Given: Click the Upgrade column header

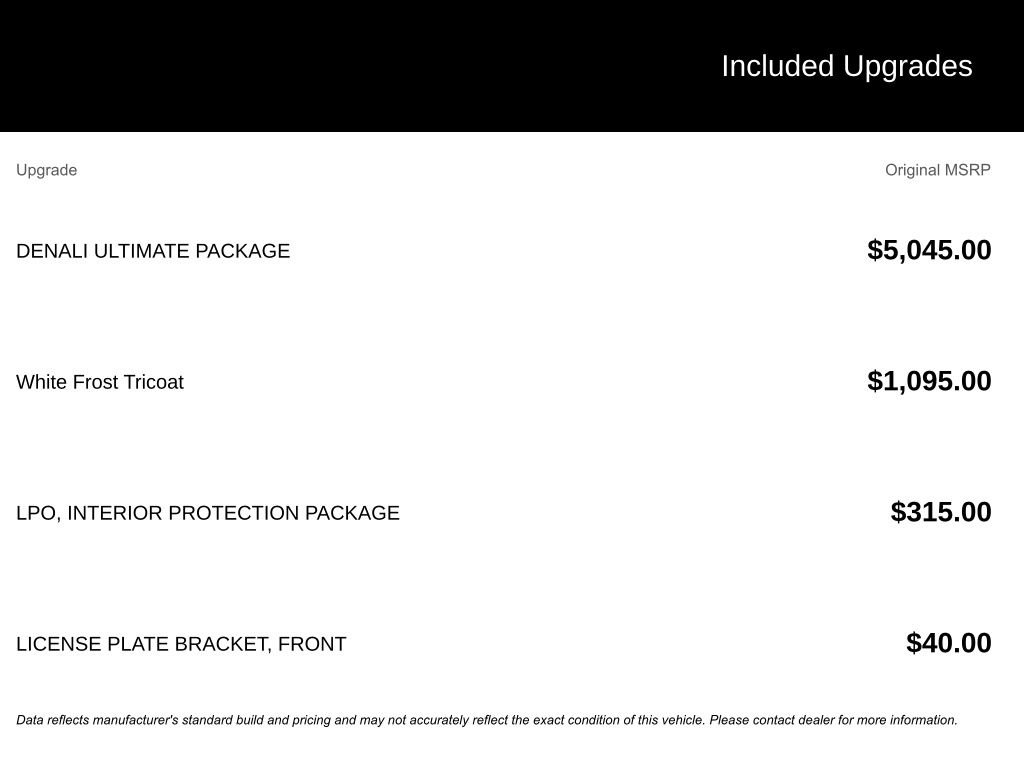Looking at the screenshot, I should point(47,170).
